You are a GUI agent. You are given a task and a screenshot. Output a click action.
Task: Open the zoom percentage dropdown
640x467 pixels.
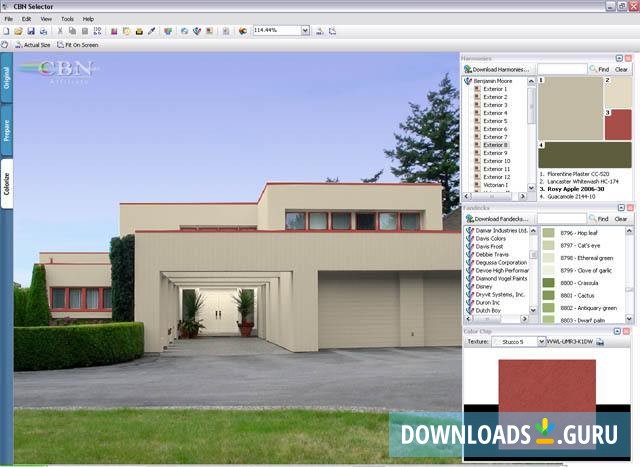306,31
